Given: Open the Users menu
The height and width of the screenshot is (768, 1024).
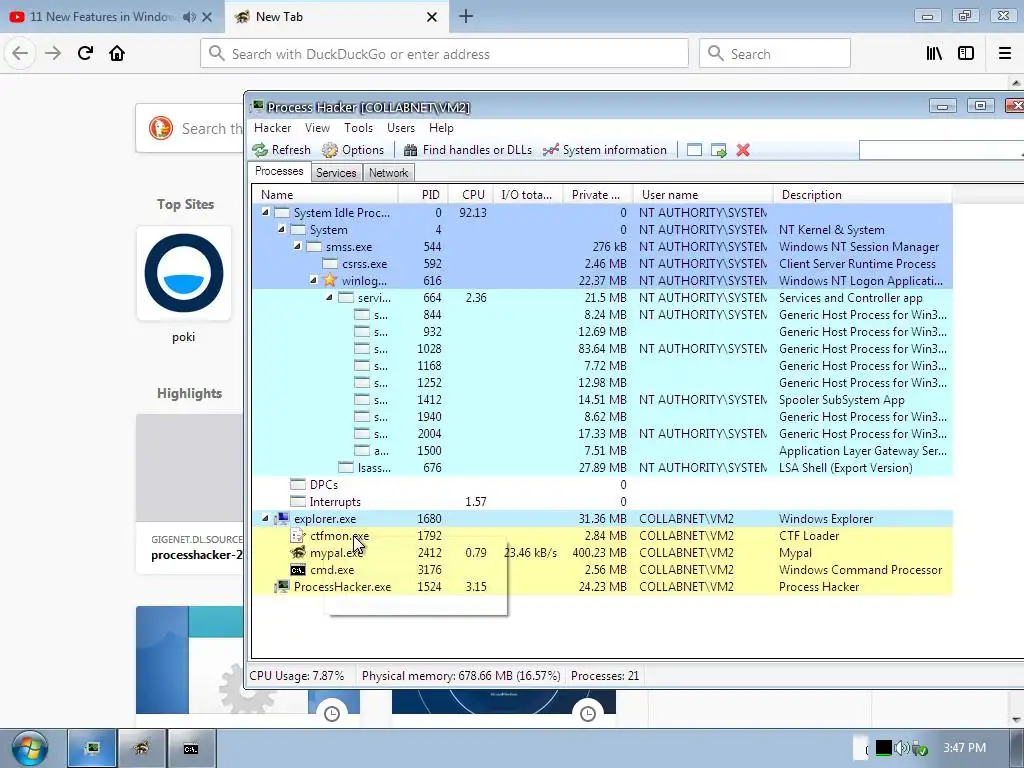Looking at the screenshot, I should click(400, 128).
